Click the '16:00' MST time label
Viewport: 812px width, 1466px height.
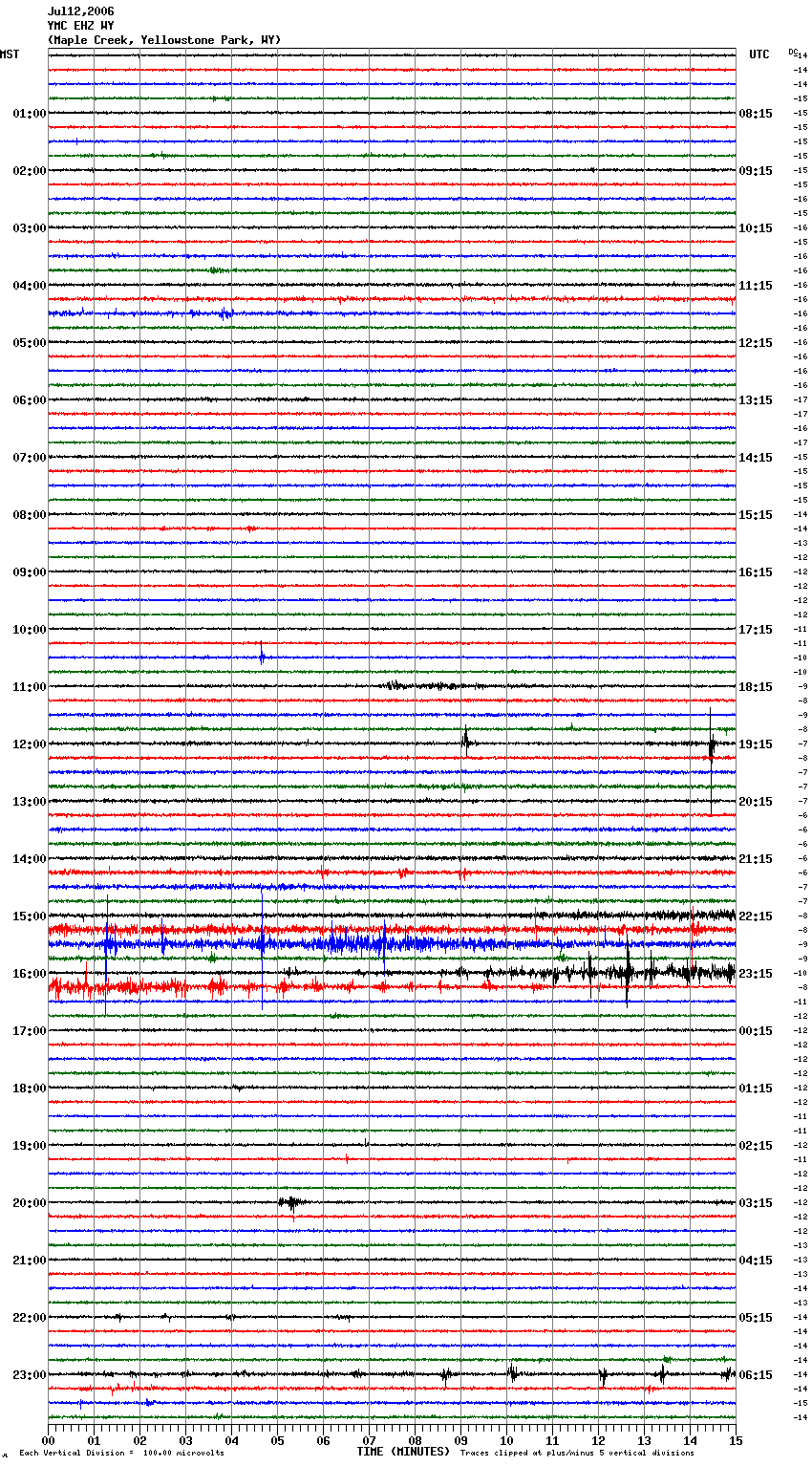tap(30, 974)
